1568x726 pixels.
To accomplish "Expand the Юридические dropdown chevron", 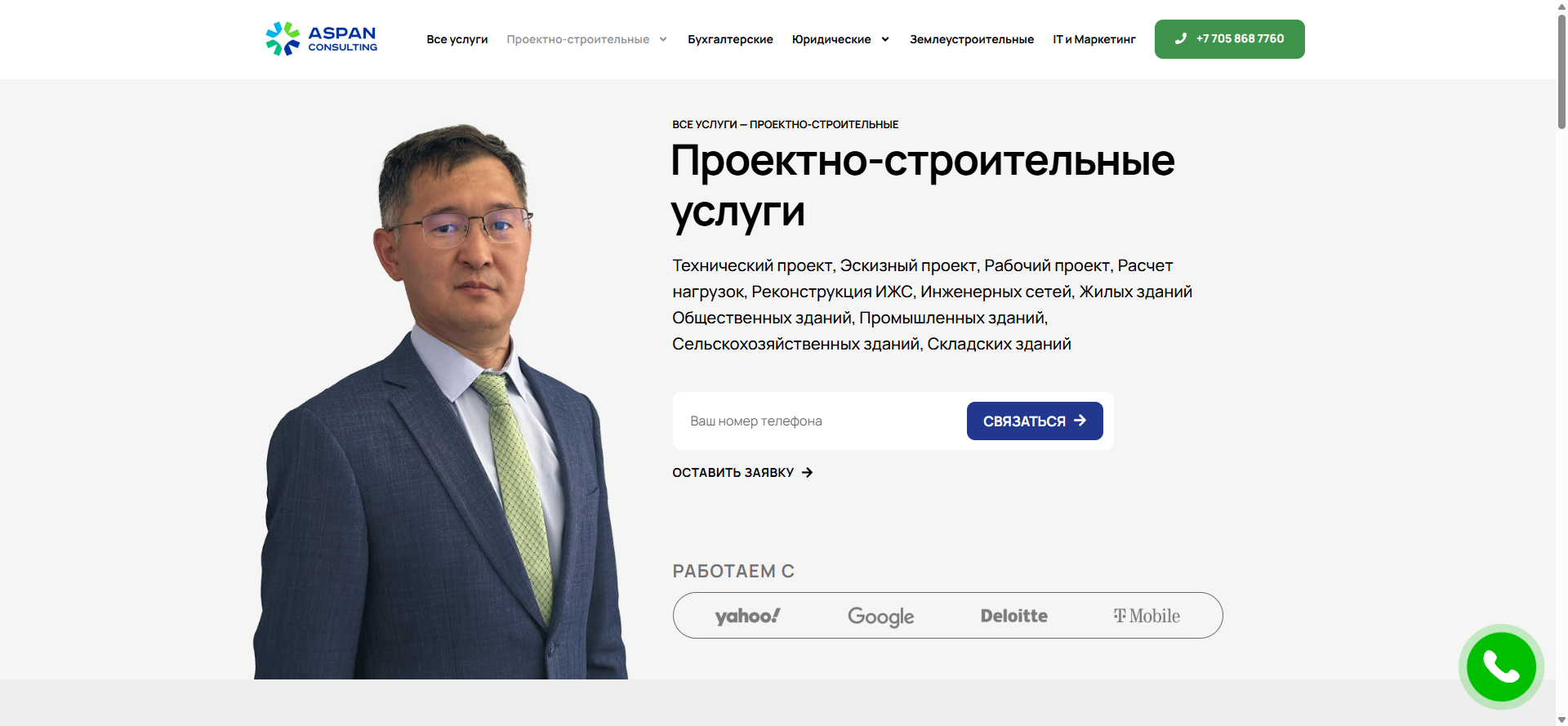I will (885, 39).
